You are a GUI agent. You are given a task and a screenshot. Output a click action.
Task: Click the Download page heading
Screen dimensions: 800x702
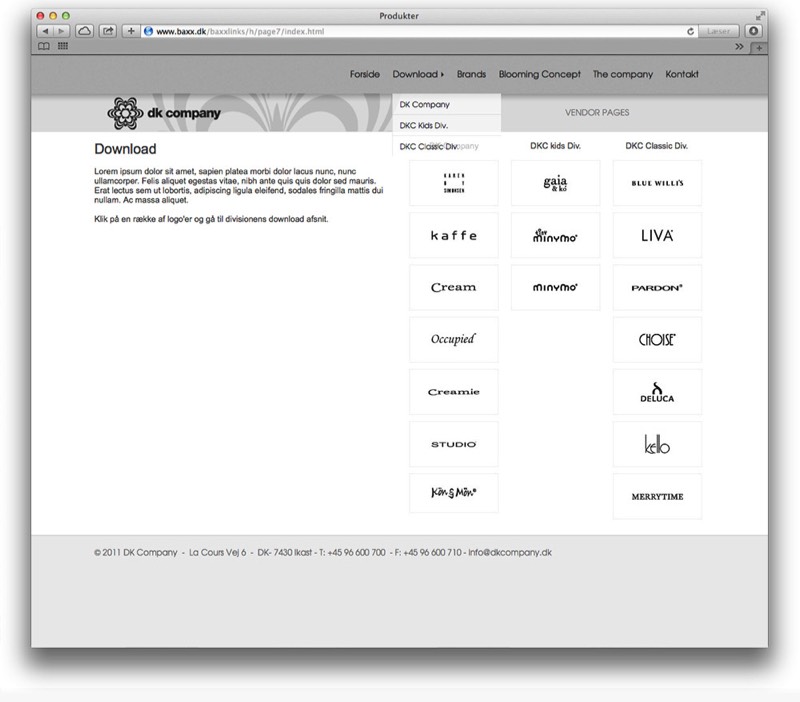(x=126, y=149)
